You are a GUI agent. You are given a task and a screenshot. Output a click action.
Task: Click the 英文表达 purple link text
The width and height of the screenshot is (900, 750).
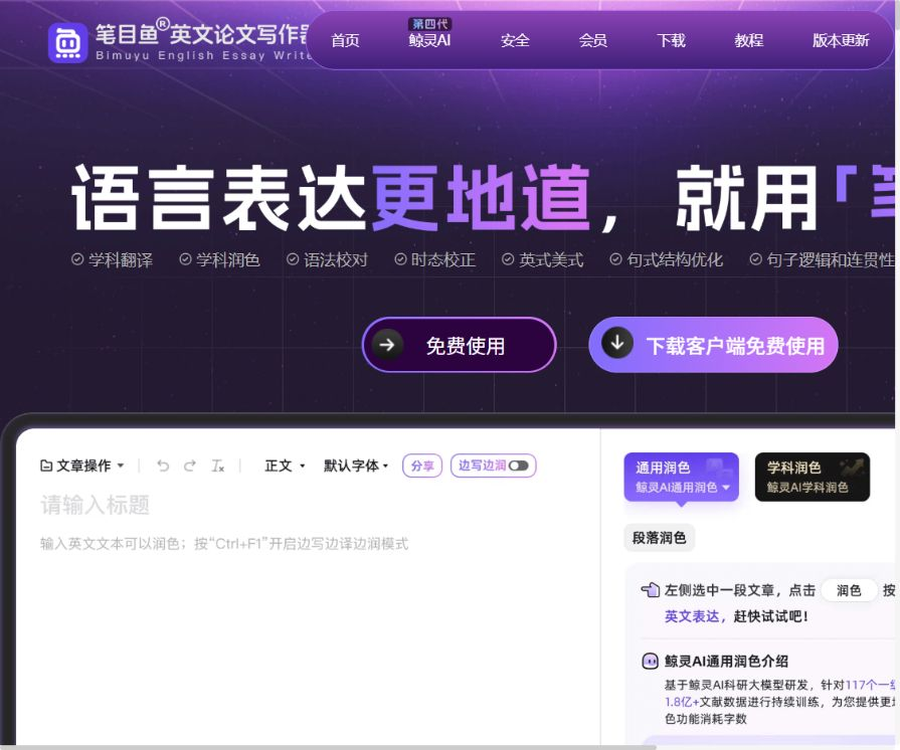[692, 616]
